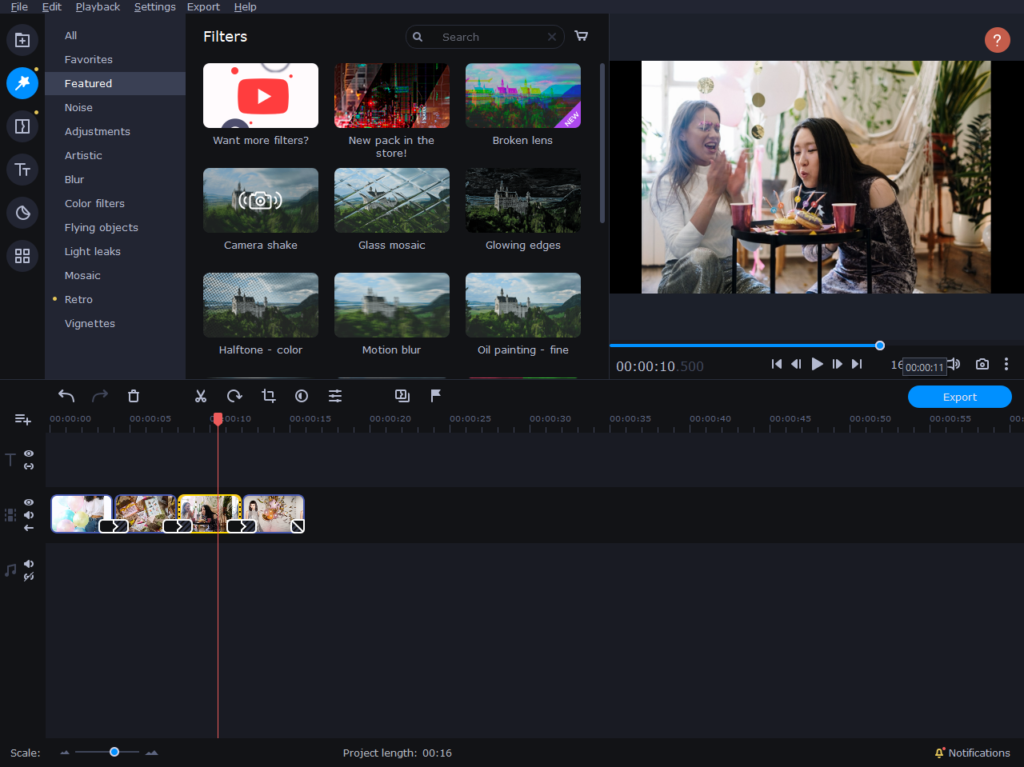
Task: Add a marker with the flag icon
Action: pyautogui.click(x=436, y=396)
